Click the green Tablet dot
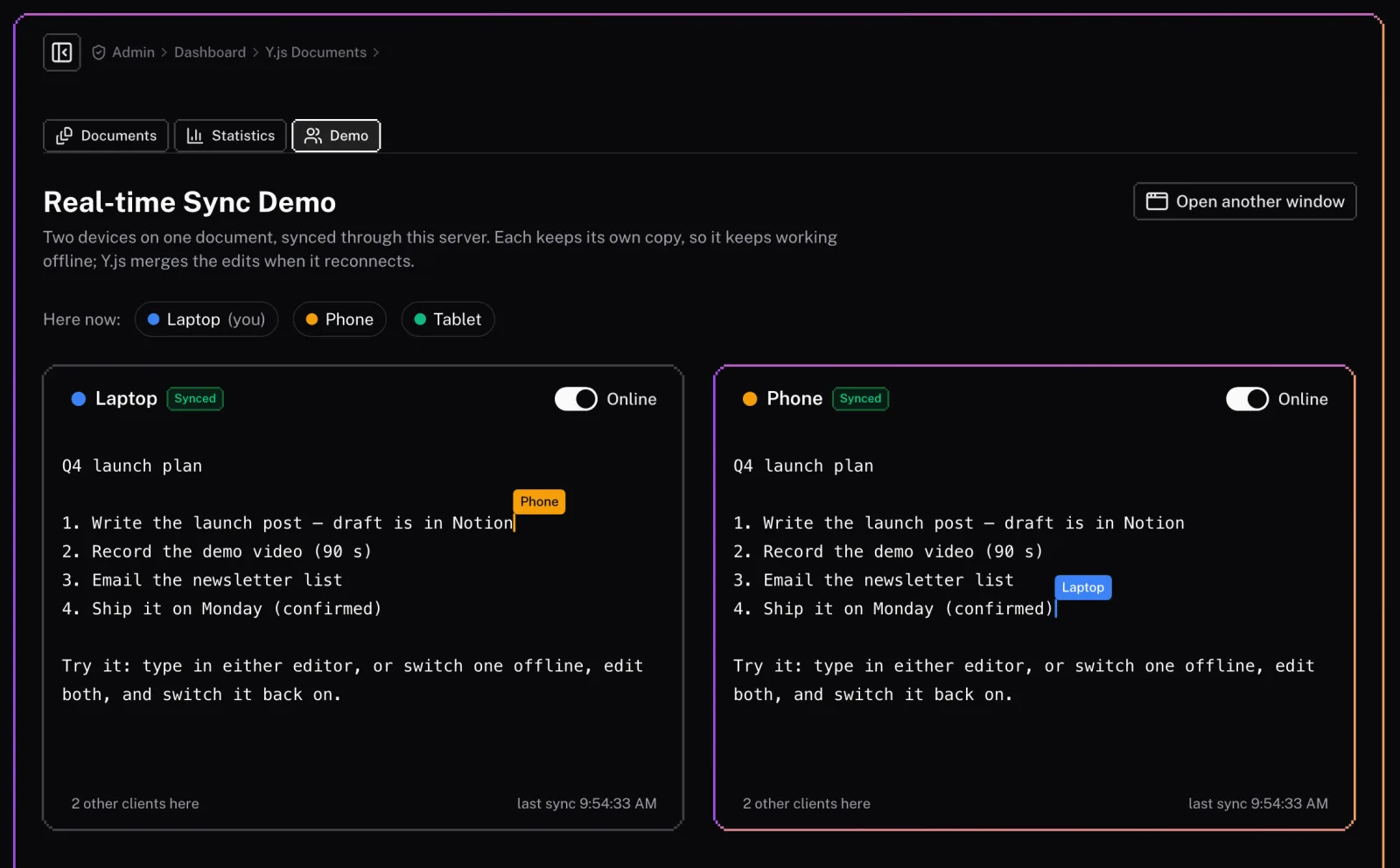Image resolution: width=1400 pixels, height=868 pixels. (x=420, y=319)
